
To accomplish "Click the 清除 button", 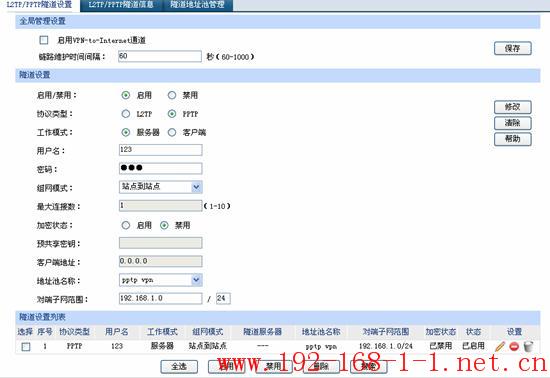I will pos(512,123).
